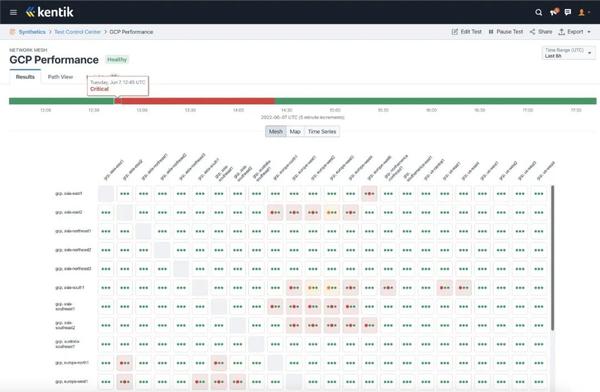Switch to the Path View tab
This screenshot has width=600, height=392.
(x=60, y=77)
